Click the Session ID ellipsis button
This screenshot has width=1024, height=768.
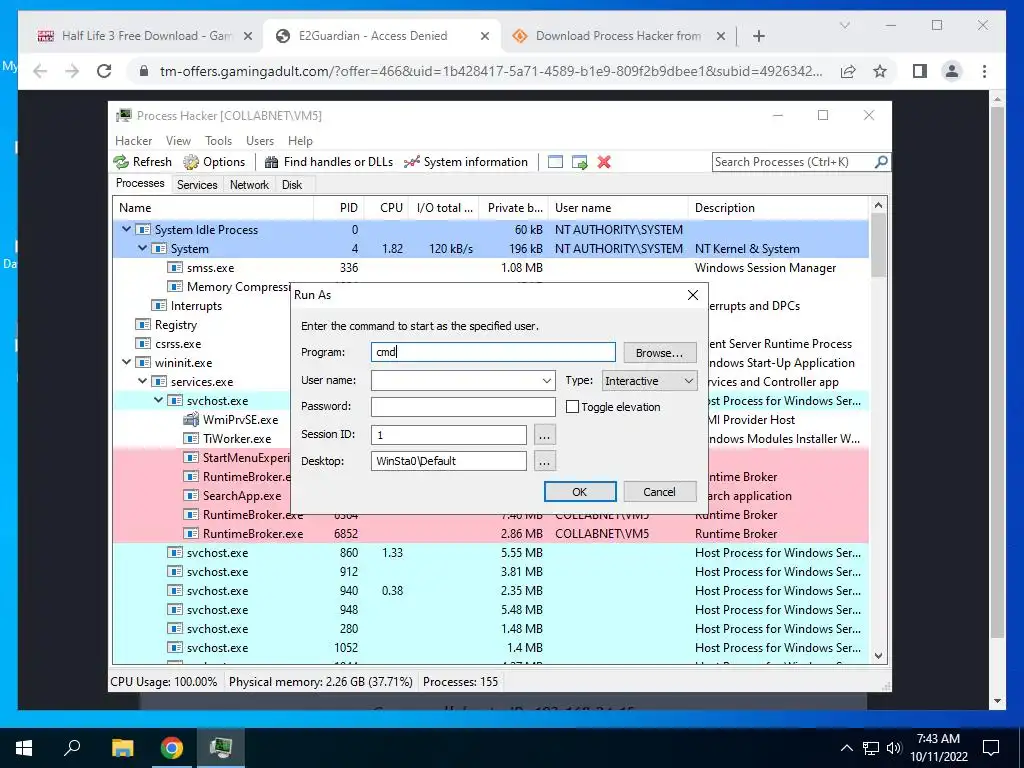(545, 434)
